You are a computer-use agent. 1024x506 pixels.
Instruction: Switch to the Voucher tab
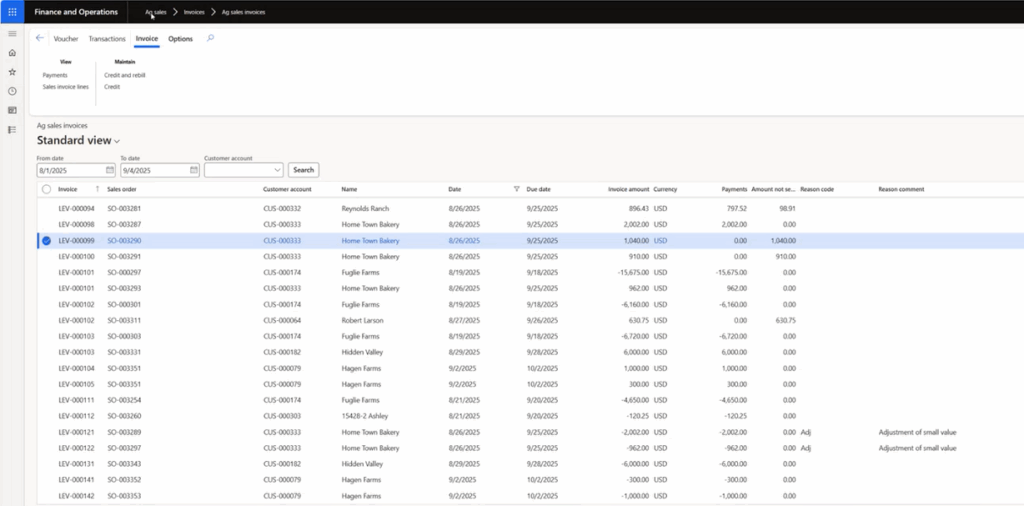66,39
